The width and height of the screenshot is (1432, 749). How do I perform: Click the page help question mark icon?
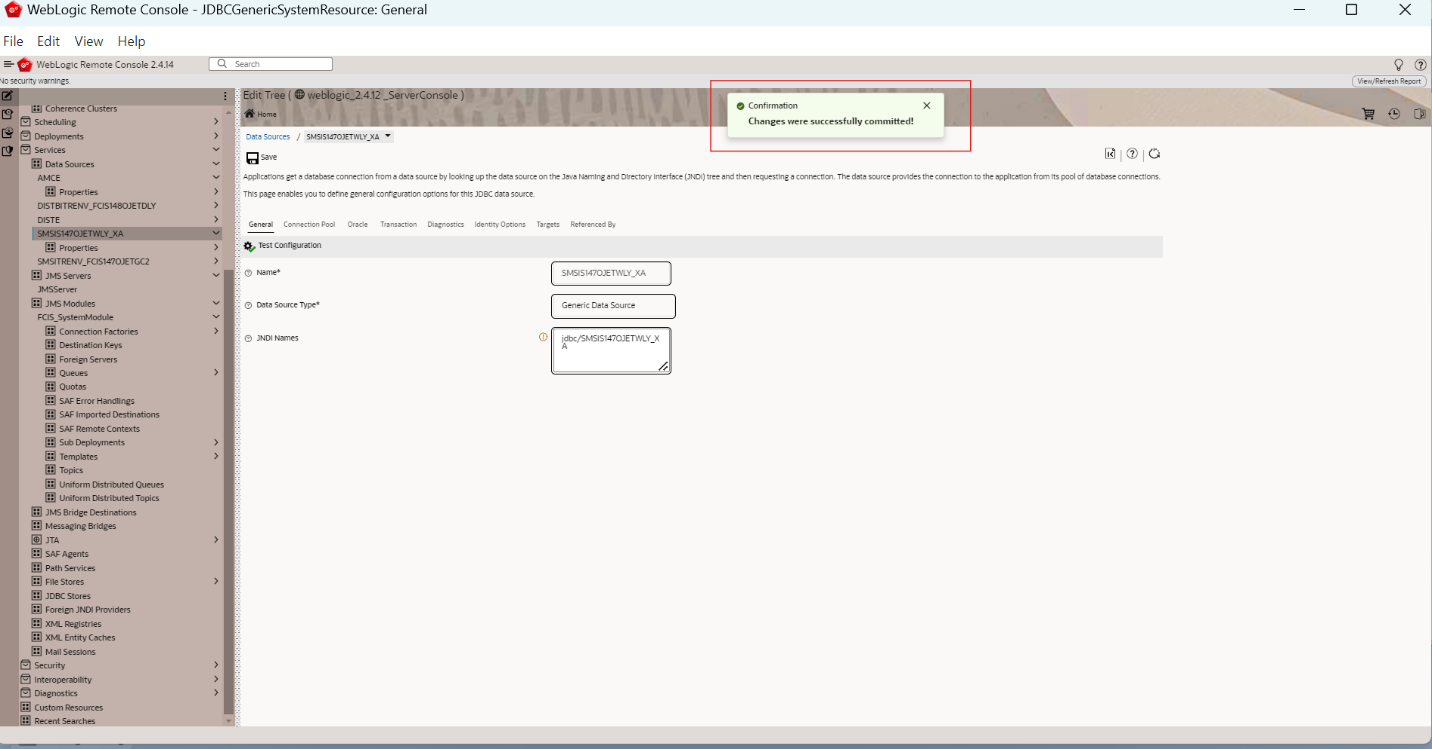(1132, 154)
